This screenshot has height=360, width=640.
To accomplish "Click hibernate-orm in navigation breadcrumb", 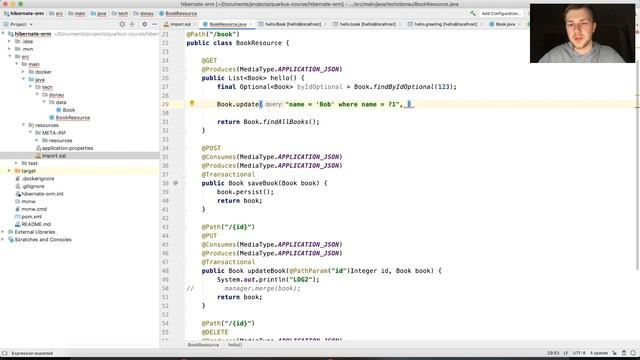I will pos(24,13).
